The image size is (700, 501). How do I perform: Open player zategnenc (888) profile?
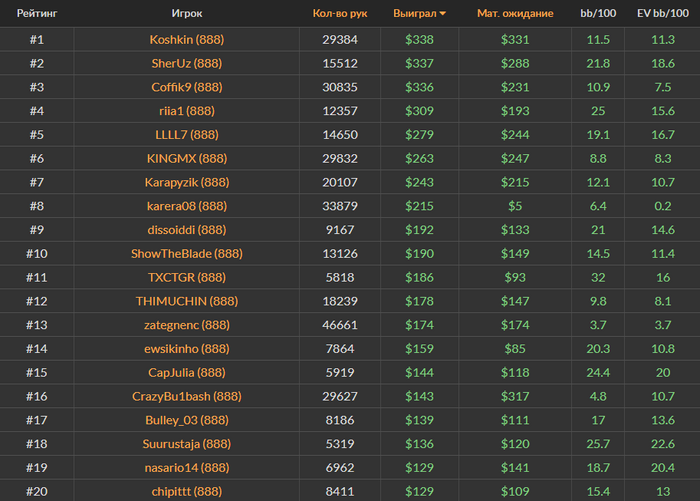(187, 325)
